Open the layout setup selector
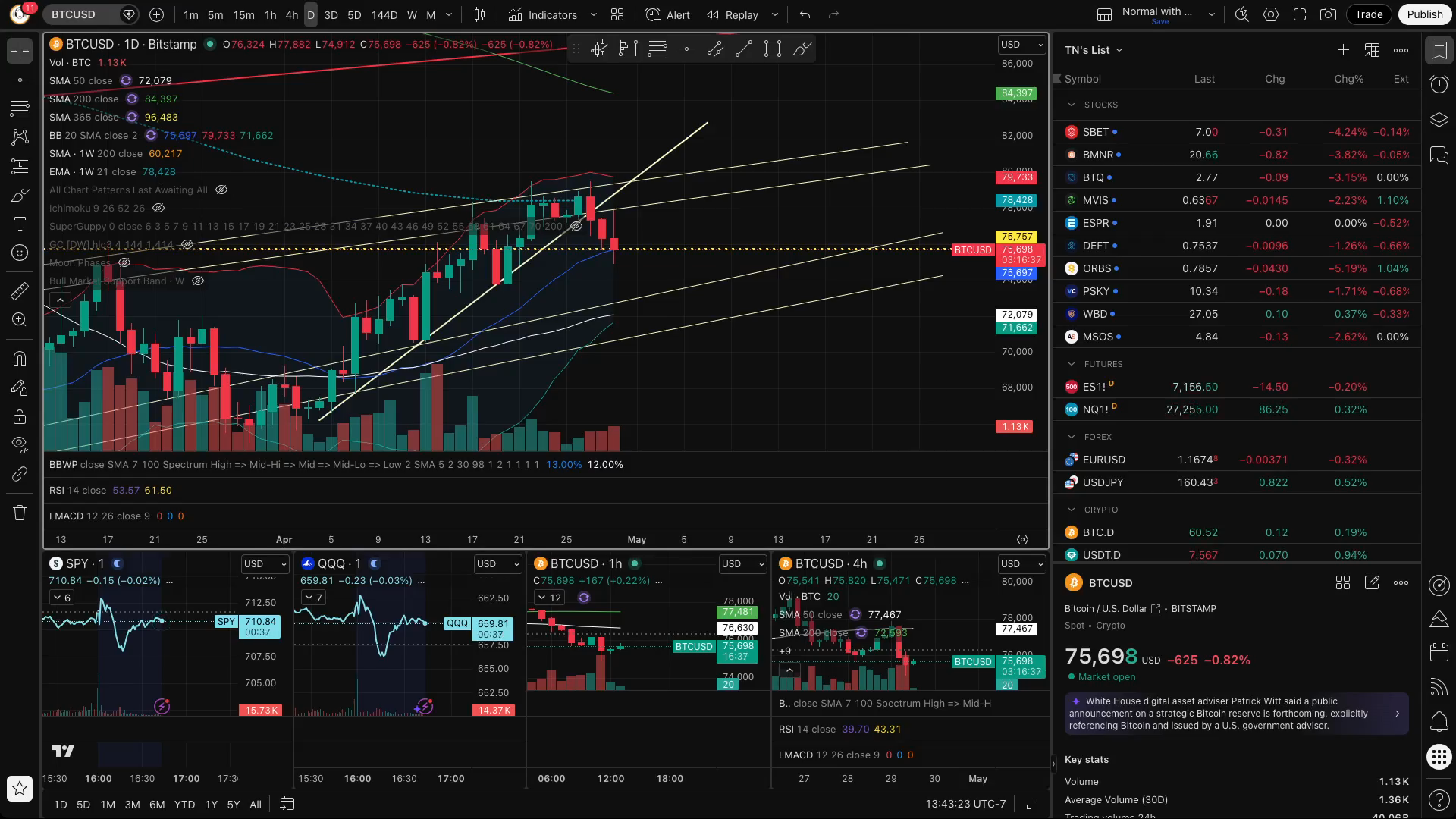This screenshot has width=1456, height=819. [x=1104, y=14]
